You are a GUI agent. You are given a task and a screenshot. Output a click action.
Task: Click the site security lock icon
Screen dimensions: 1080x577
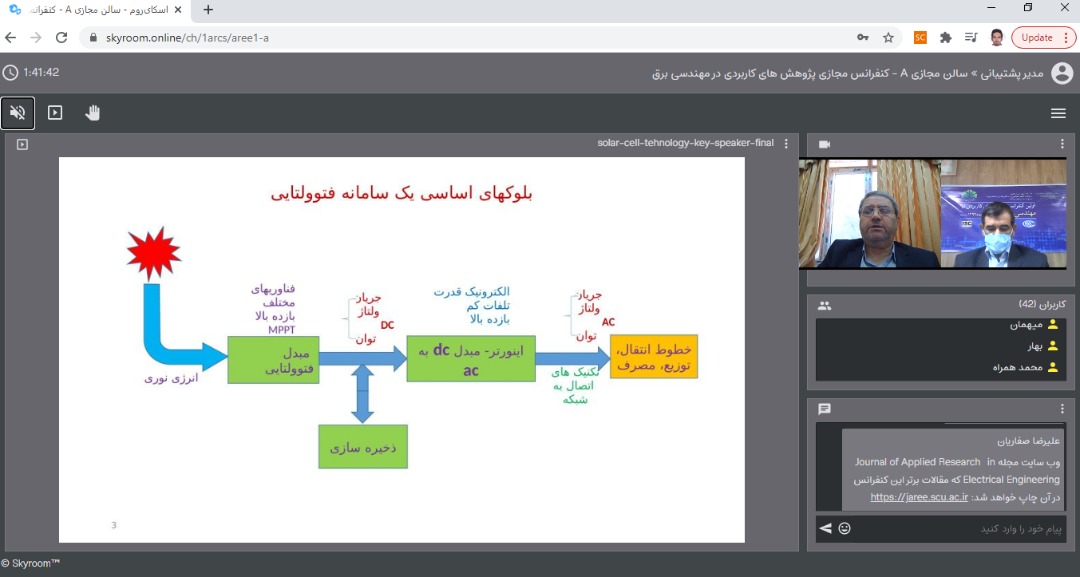point(94,38)
